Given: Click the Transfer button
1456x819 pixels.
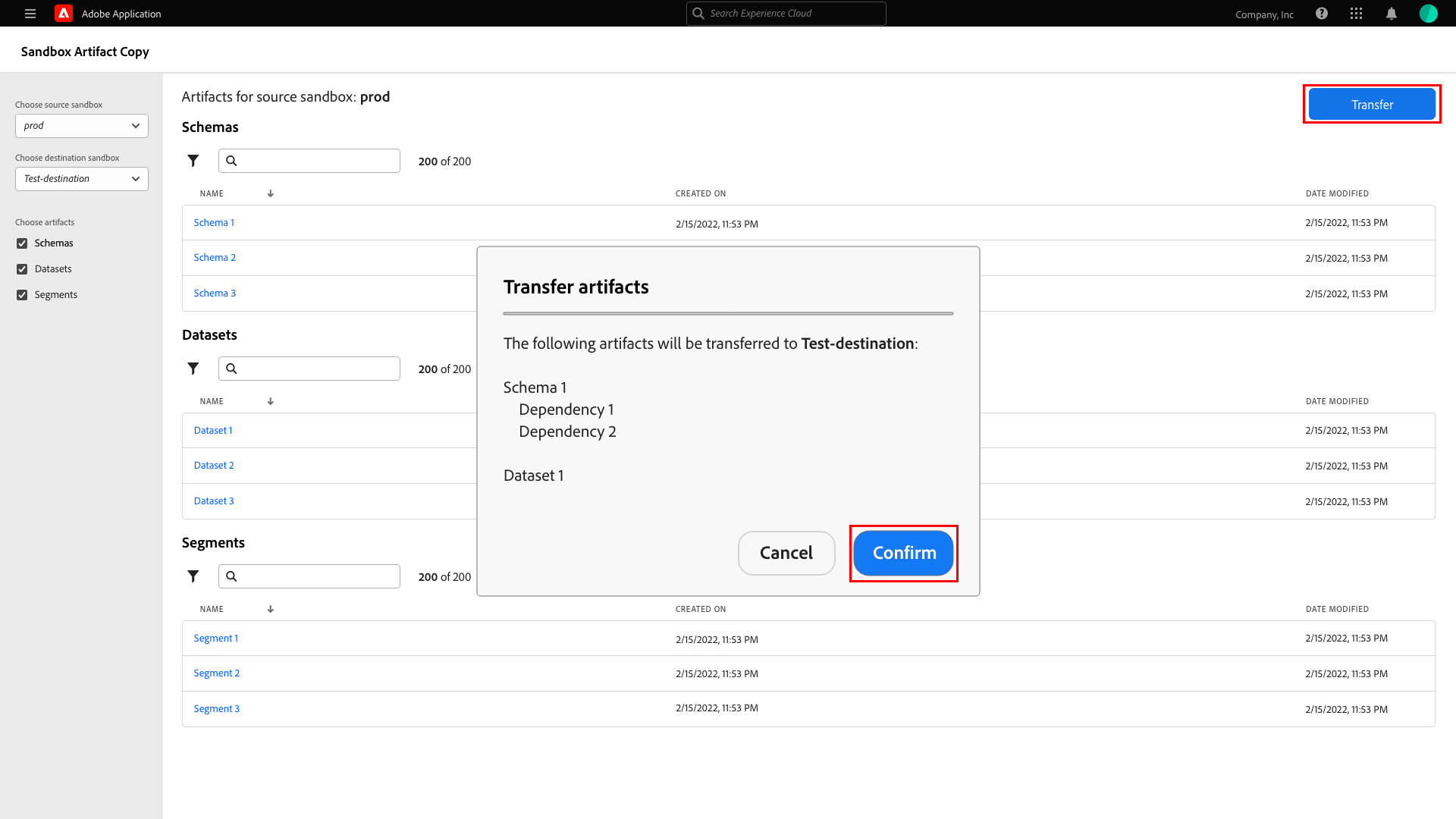Looking at the screenshot, I should [x=1371, y=105].
